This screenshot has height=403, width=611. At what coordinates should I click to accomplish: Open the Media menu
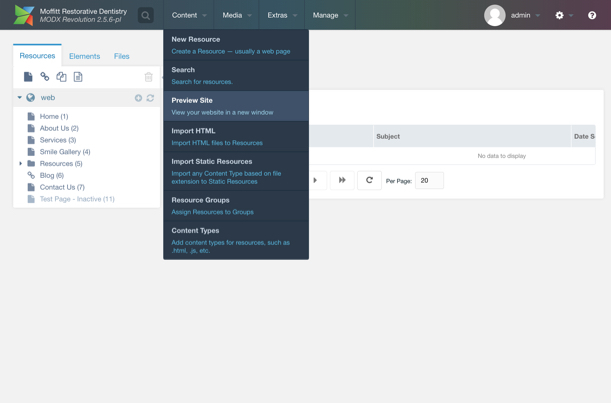point(237,15)
